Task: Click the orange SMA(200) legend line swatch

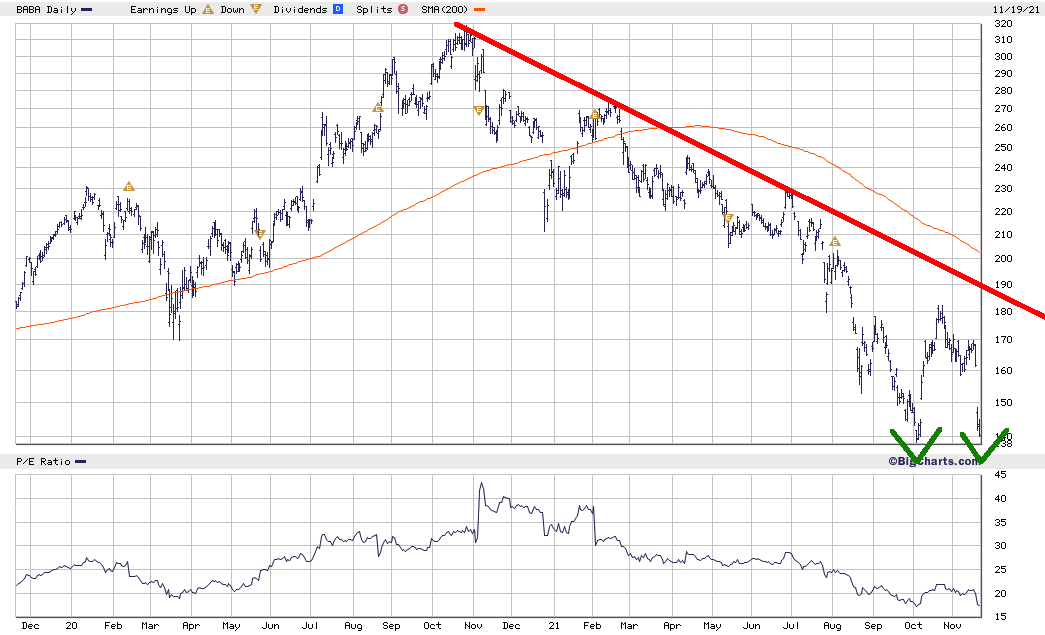Action: pyautogui.click(x=479, y=10)
